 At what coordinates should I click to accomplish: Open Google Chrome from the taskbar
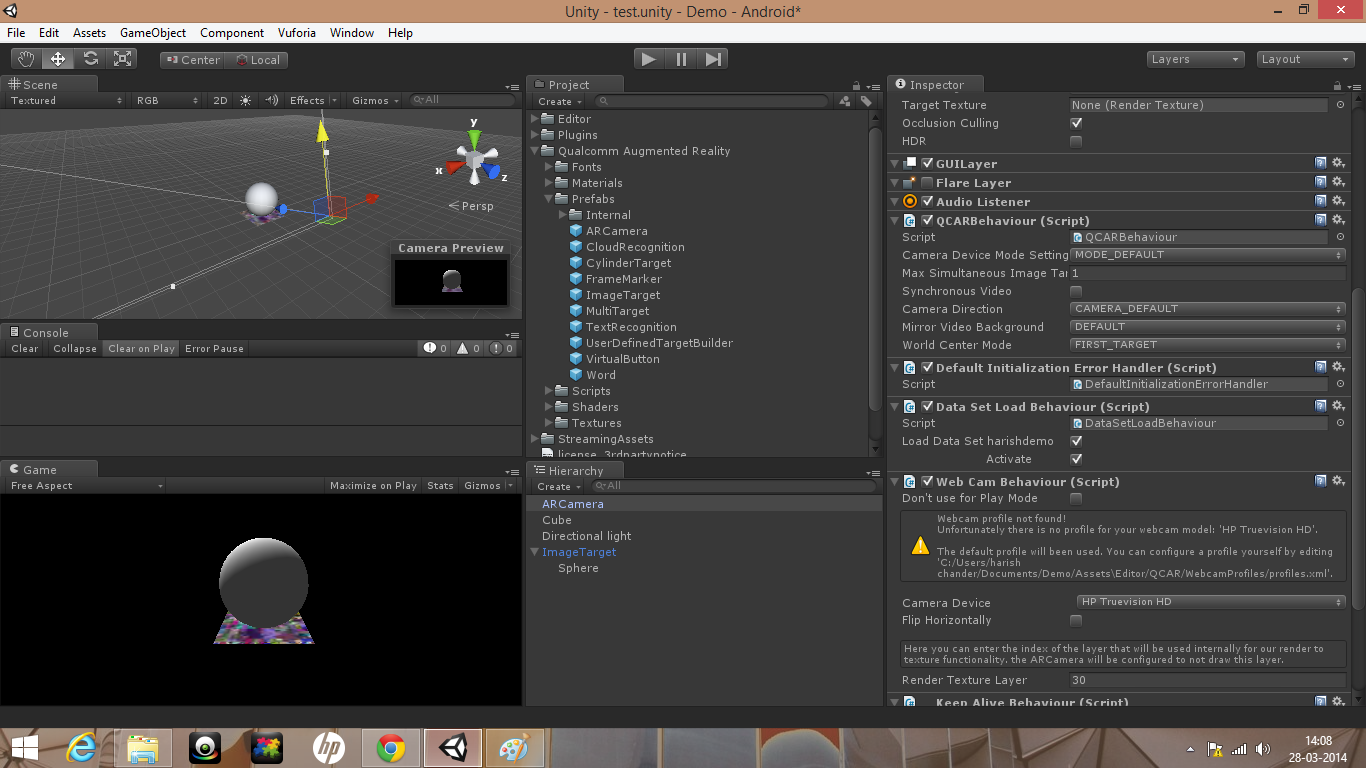tap(391, 748)
